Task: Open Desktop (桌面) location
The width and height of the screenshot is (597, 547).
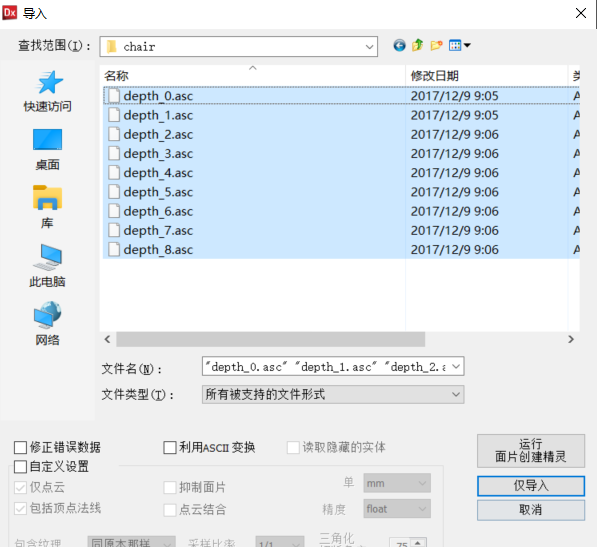Action: (x=48, y=149)
